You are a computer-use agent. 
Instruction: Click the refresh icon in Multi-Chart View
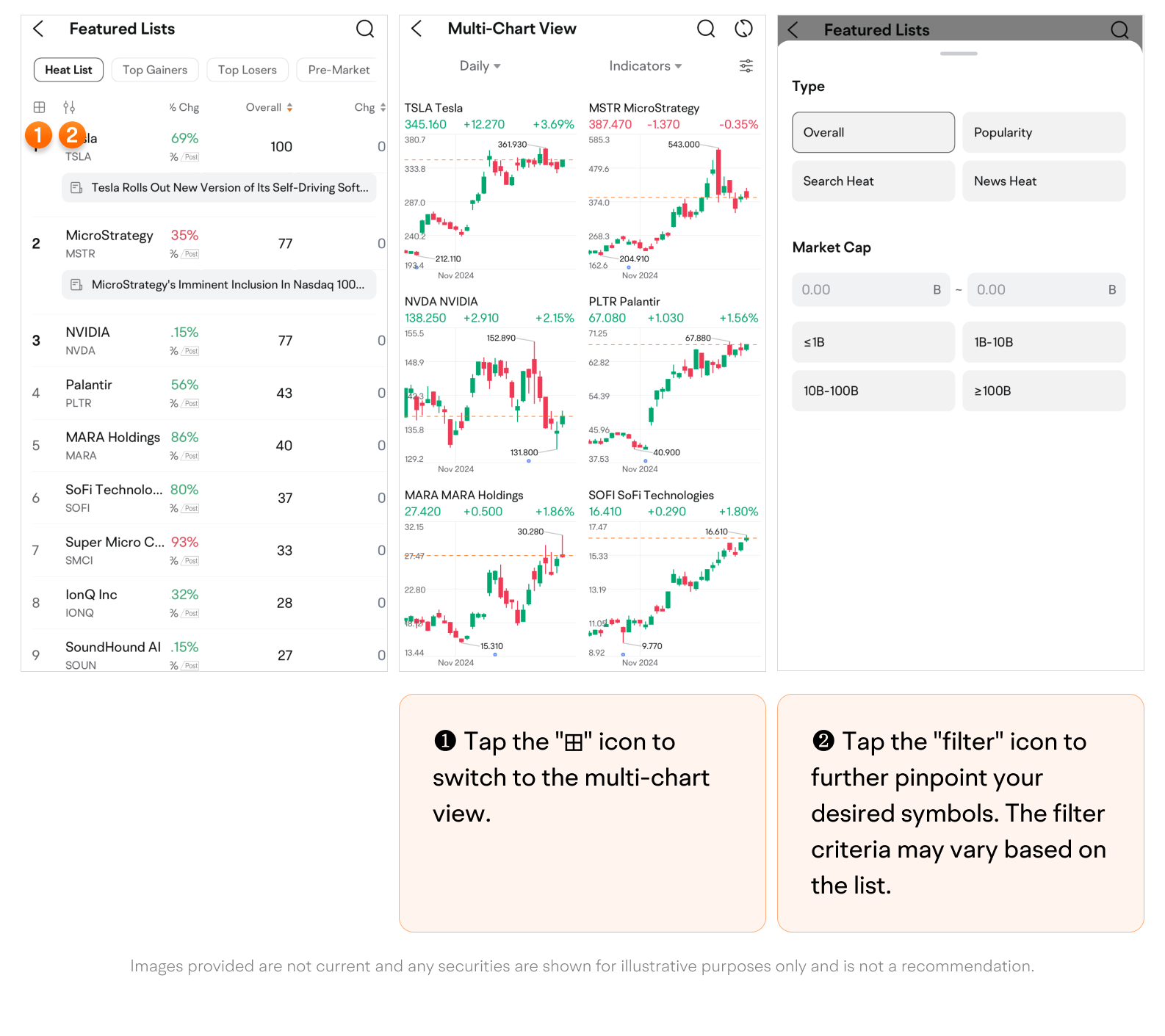click(x=743, y=29)
